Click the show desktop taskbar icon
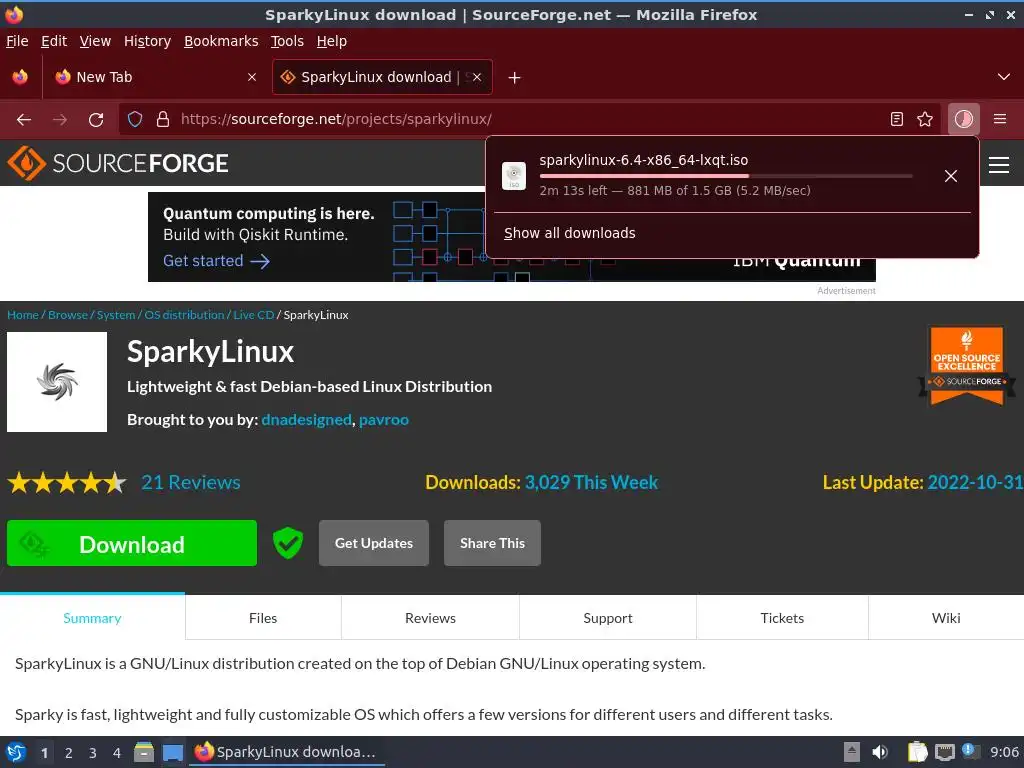1024x768 pixels. point(172,752)
